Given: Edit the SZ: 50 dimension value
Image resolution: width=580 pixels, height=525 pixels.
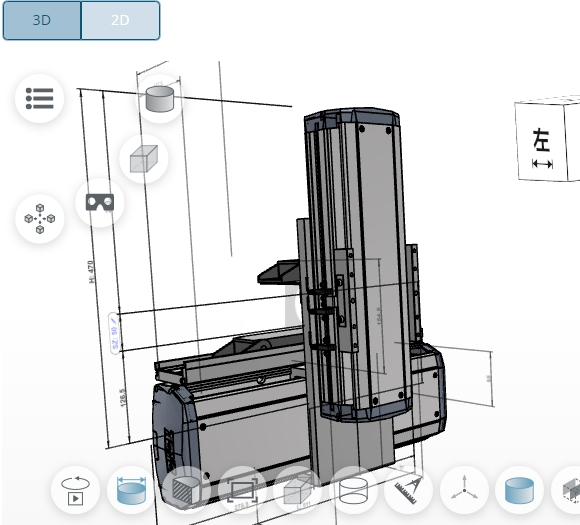Looking at the screenshot, I should coord(115,333).
